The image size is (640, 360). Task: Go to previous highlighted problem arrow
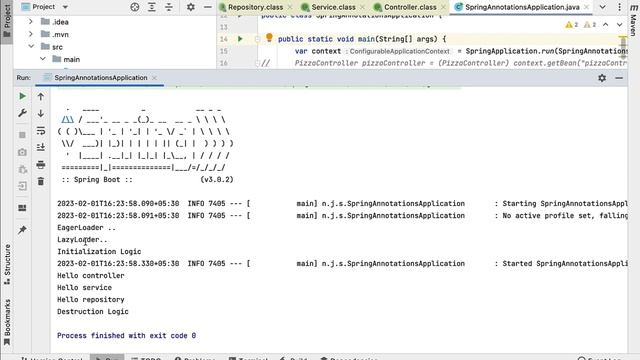[x=606, y=25]
